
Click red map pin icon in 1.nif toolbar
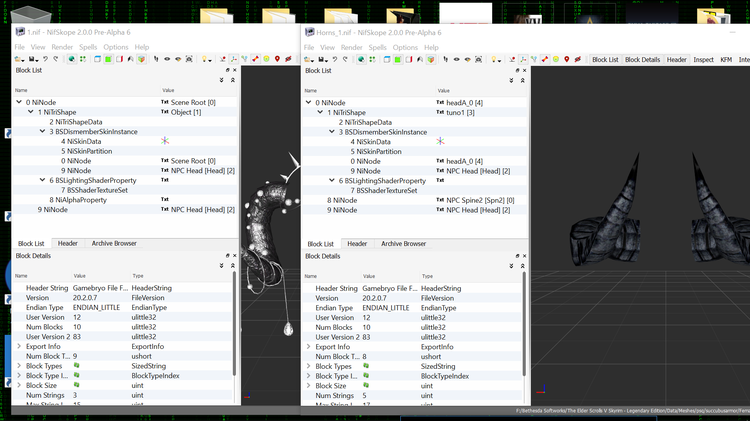pos(277,59)
